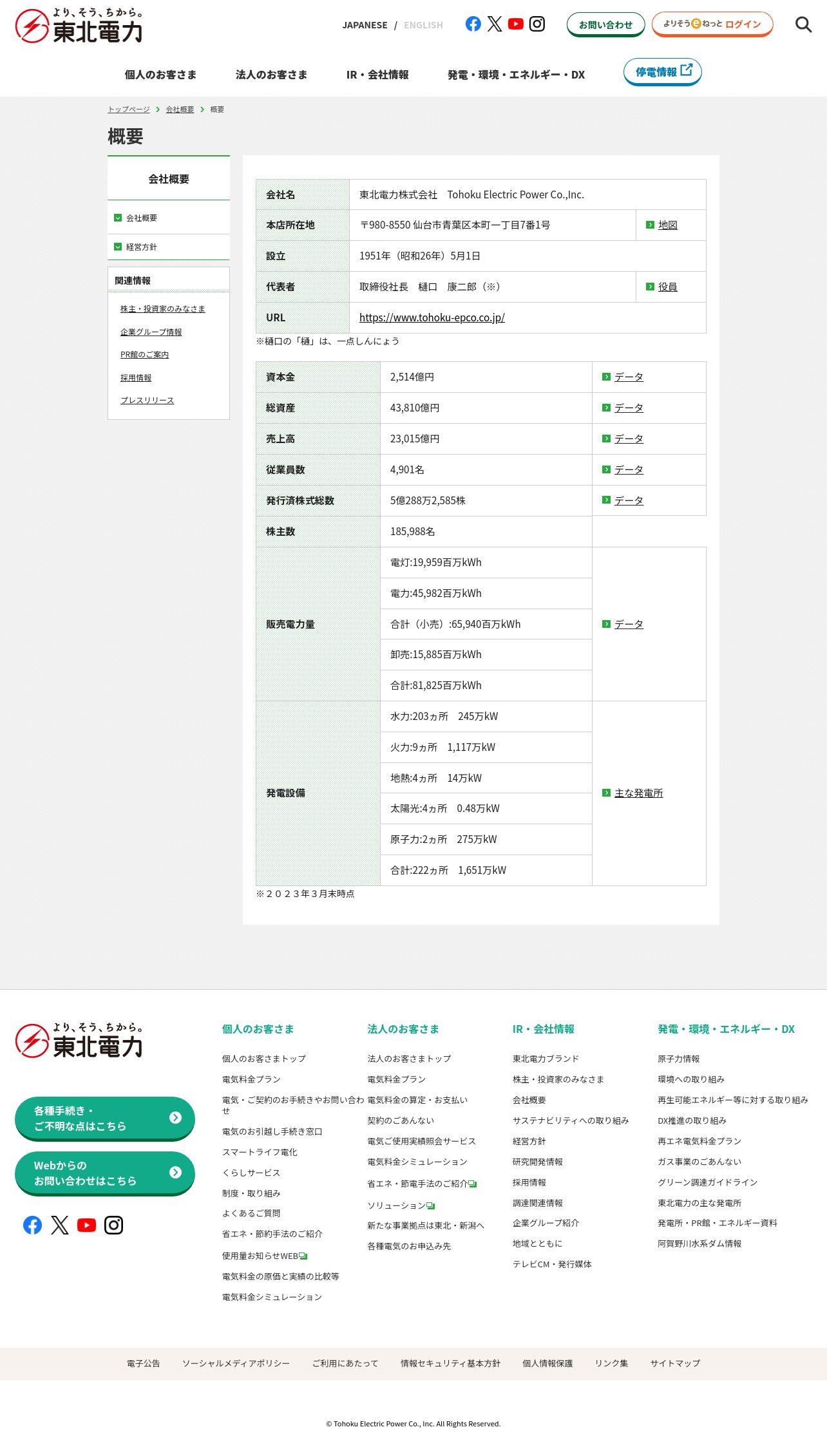Open the Facebook icon in the footer
This screenshot has height=1456, width=827.
[x=32, y=1225]
